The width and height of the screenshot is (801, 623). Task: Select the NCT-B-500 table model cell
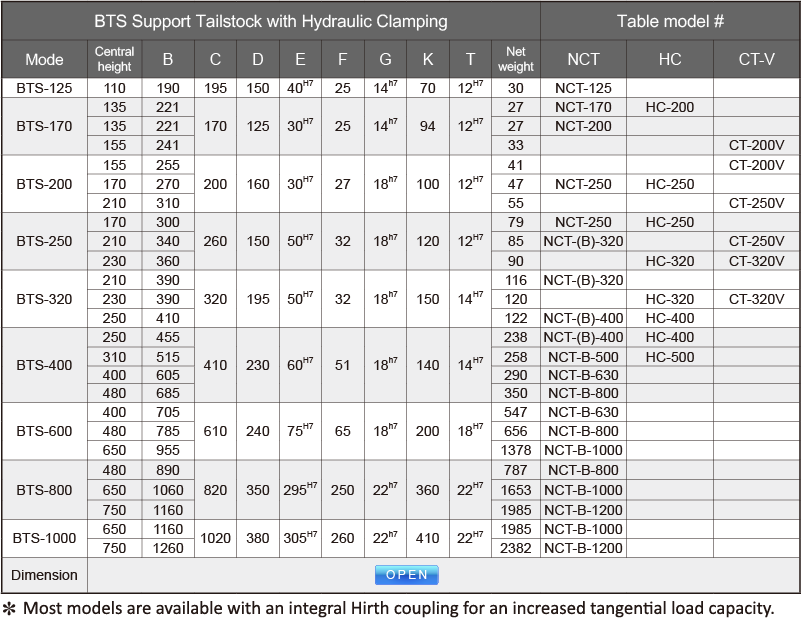[x=583, y=357]
